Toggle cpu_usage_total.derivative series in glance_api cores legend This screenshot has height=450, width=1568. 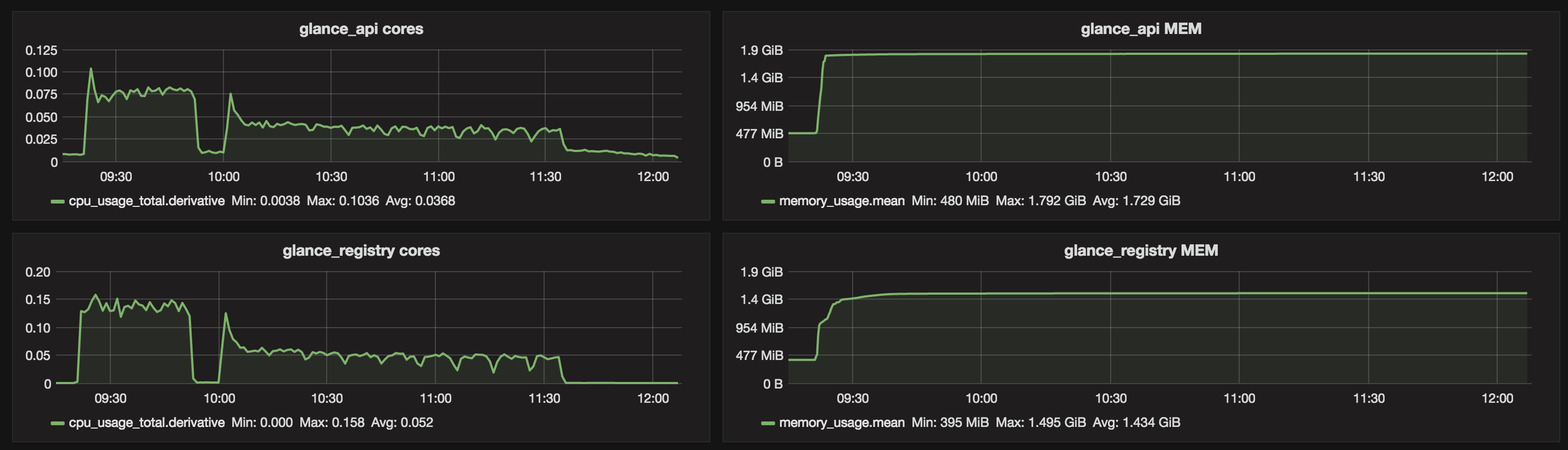pos(147,201)
